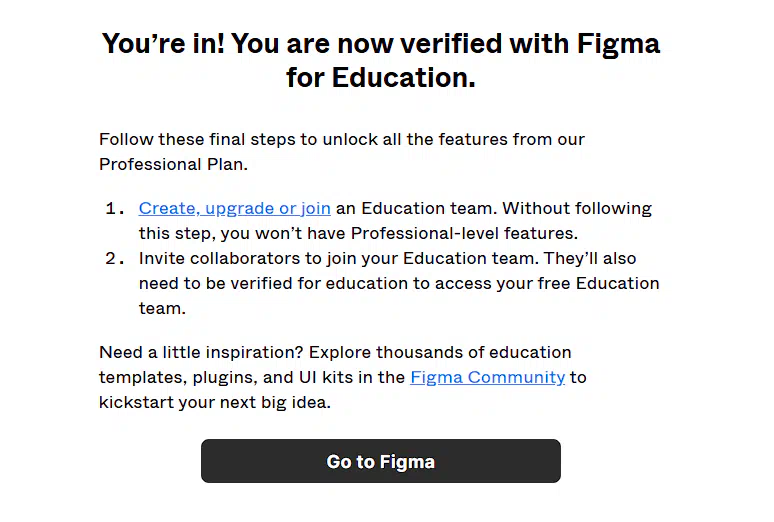
Task: Click the "for Education." heading line
Action: point(381,78)
